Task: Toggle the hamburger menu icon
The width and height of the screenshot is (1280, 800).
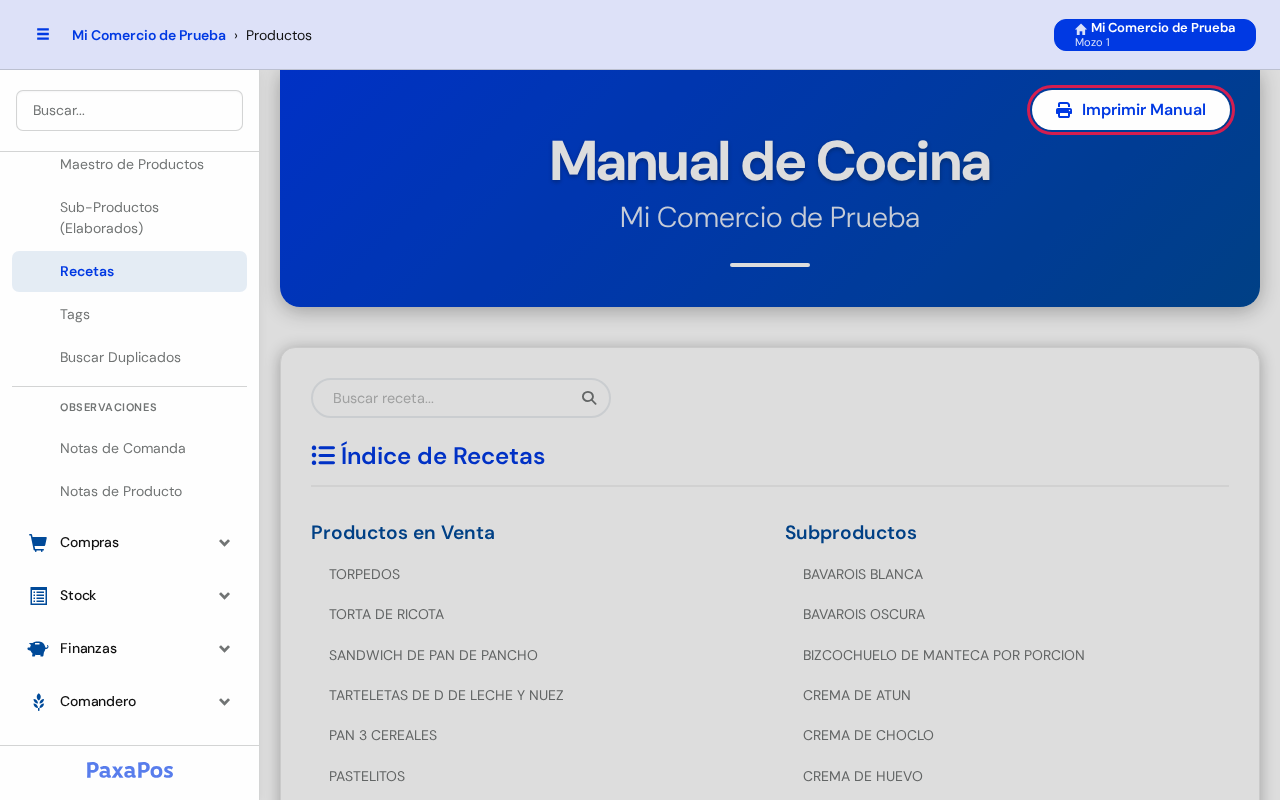Action: (x=43, y=34)
